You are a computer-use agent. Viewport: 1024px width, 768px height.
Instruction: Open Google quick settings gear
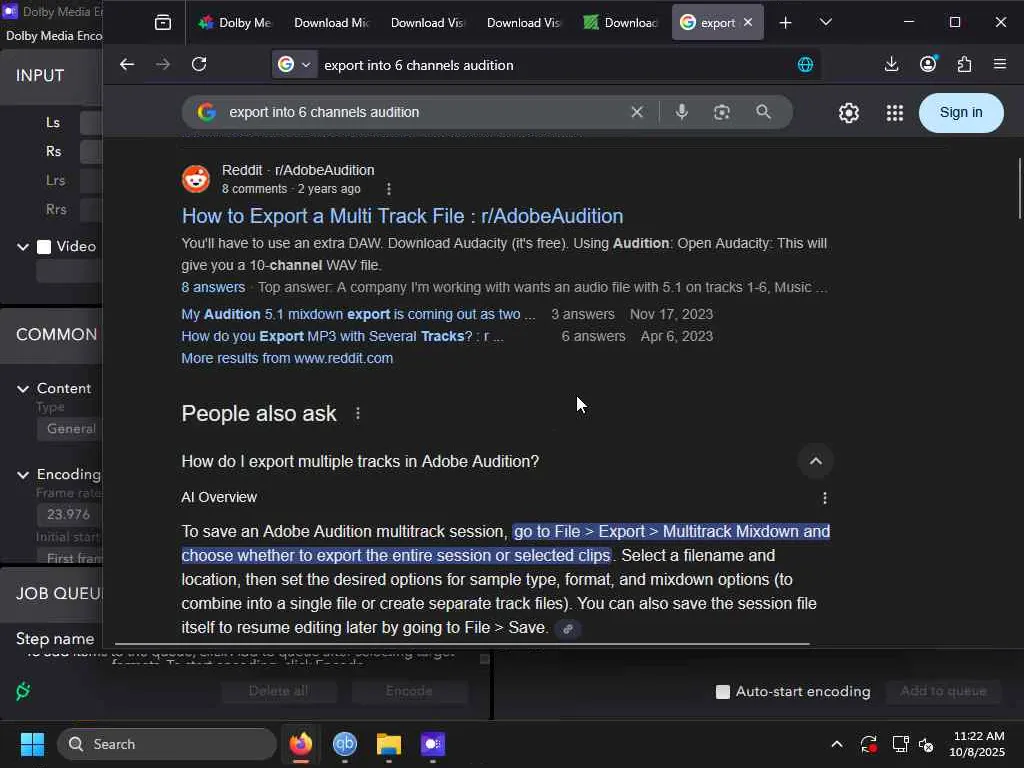tap(848, 113)
